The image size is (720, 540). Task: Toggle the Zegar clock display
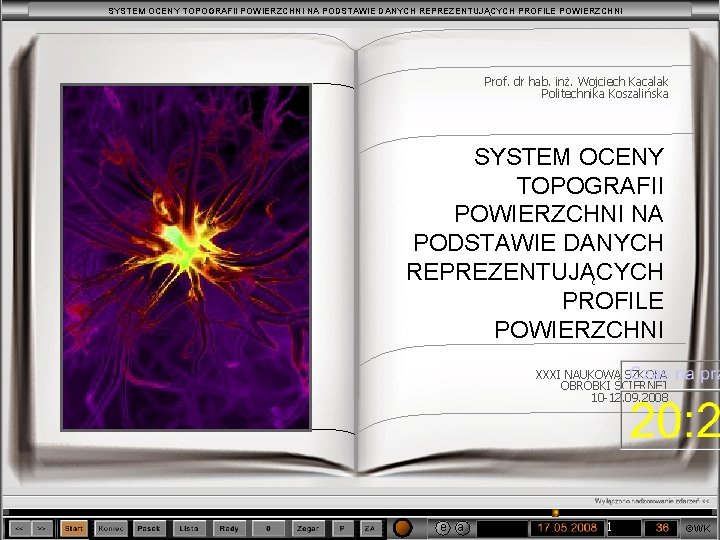click(308, 529)
